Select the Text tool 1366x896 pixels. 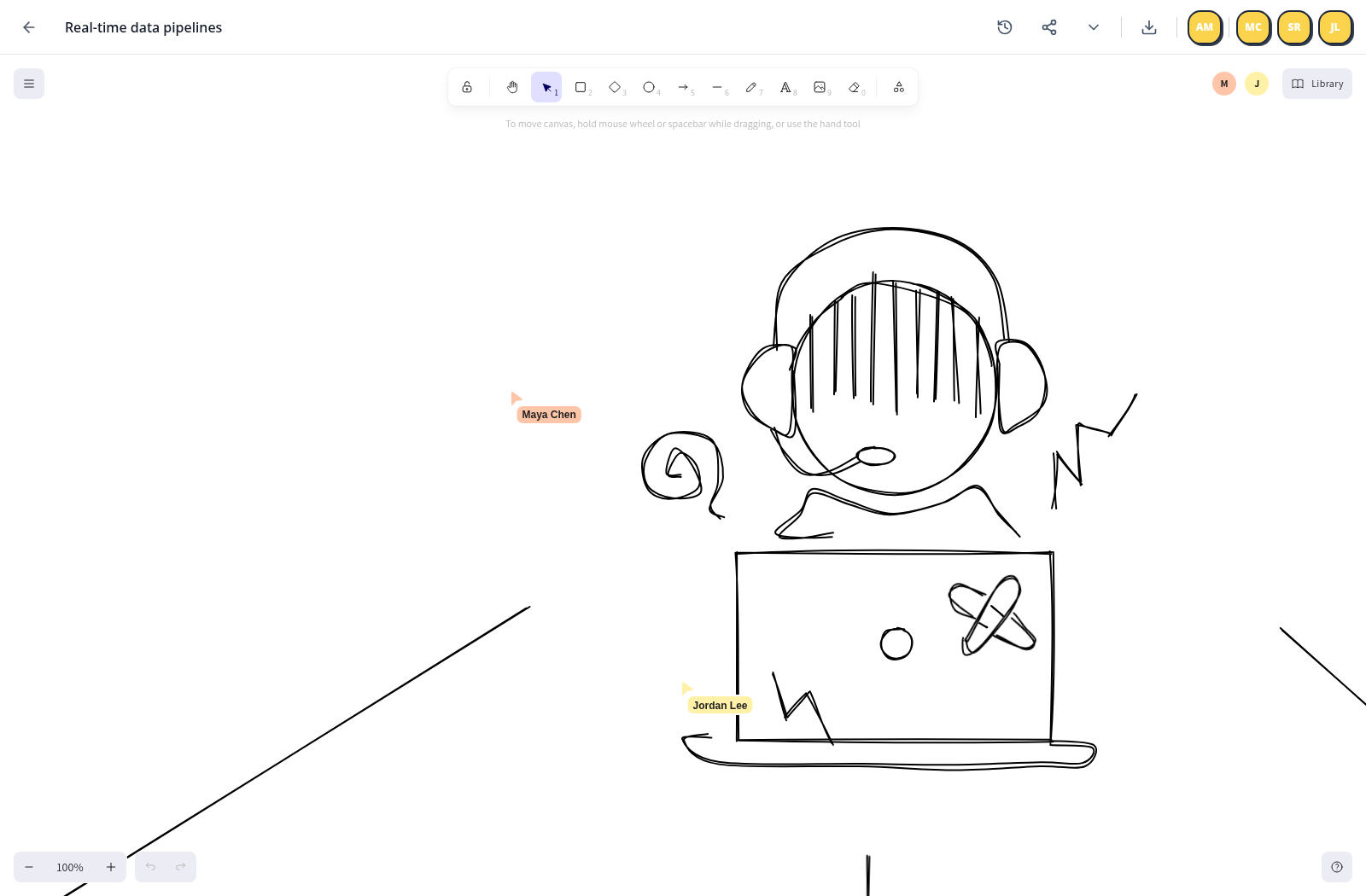[785, 87]
